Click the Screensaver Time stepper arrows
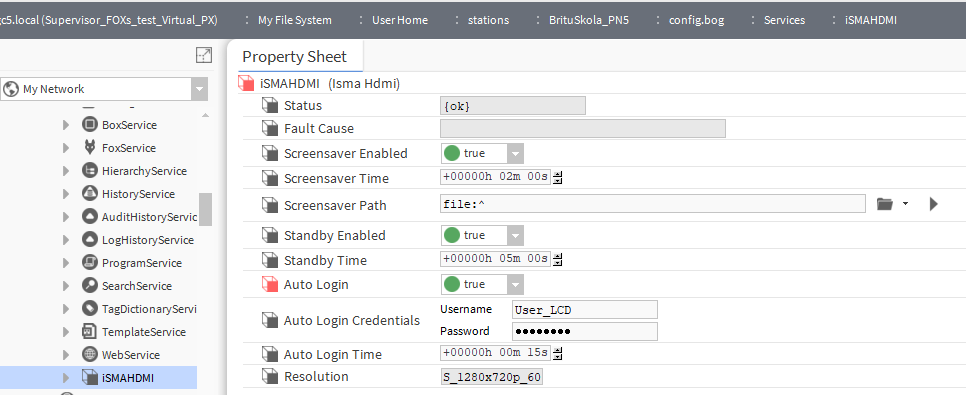966x395 pixels. (x=558, y=178)
